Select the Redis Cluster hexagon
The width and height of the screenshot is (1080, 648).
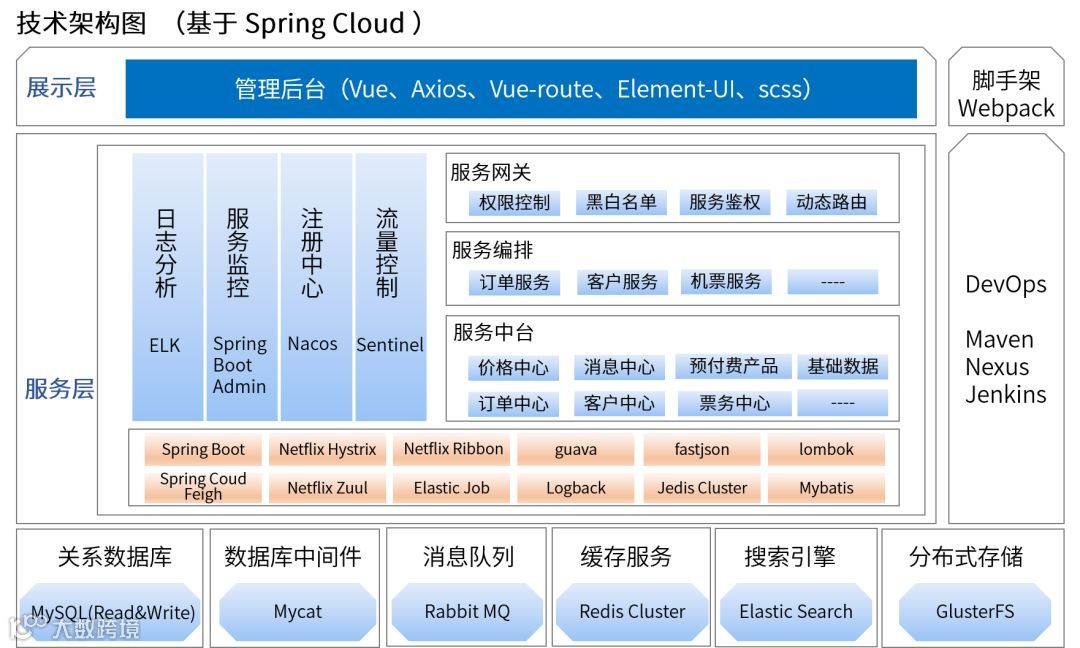[632, 612]
